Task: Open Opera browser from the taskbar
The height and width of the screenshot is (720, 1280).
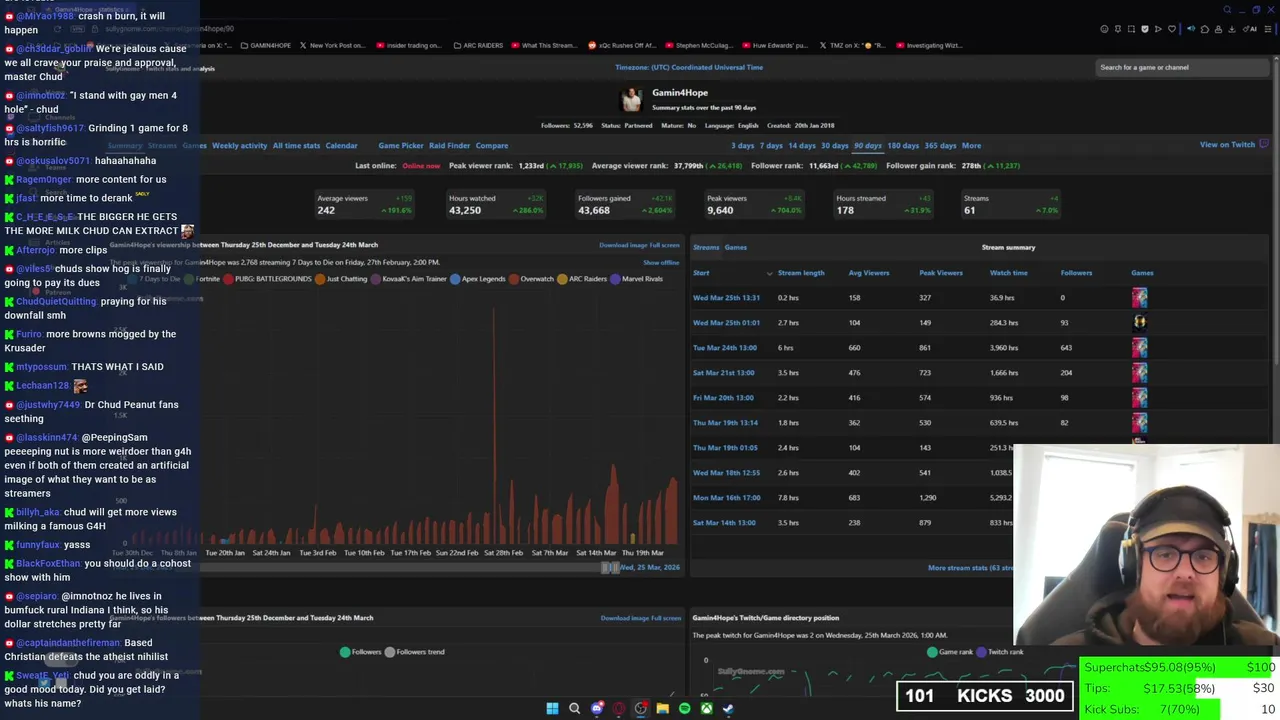Action: (619, 708)
